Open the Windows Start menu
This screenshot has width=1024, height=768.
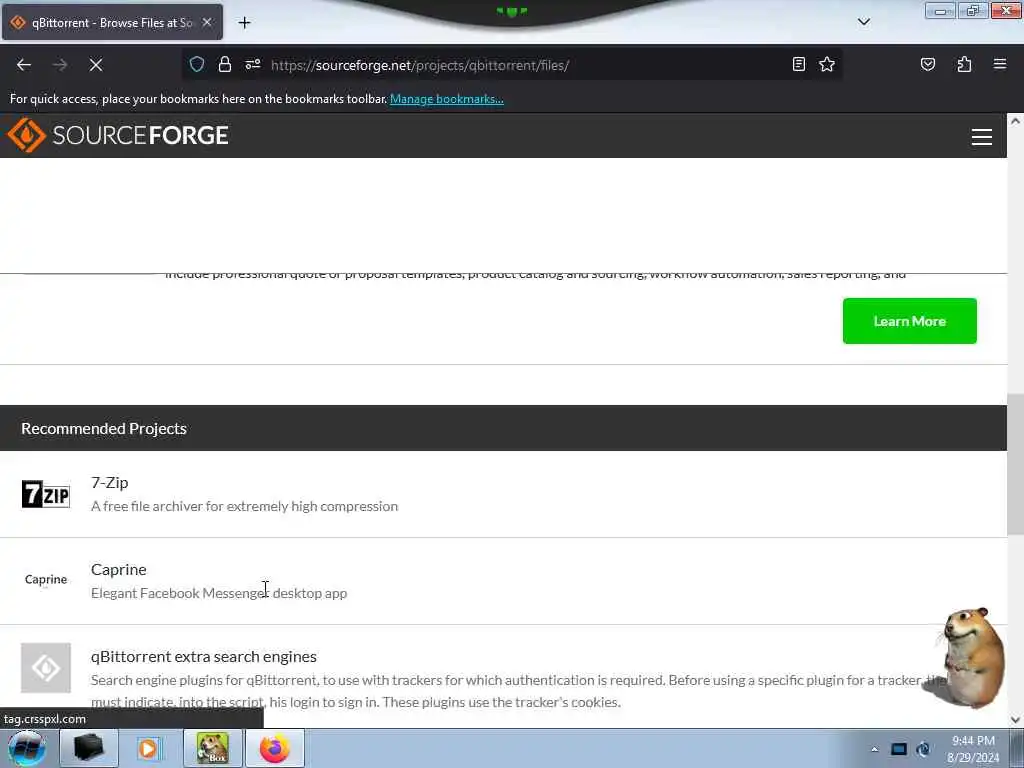(x=26, y=748)
